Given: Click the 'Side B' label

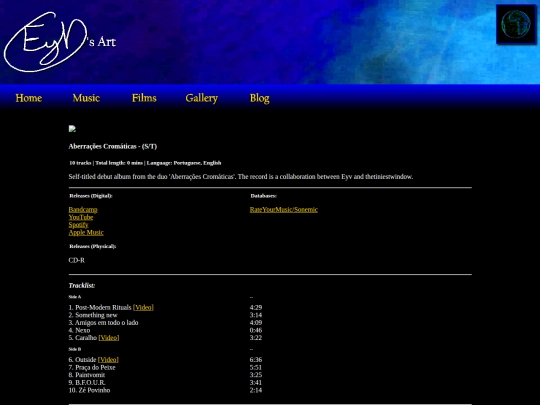Looking at the screenshot, I should click(x=75, y=349).
